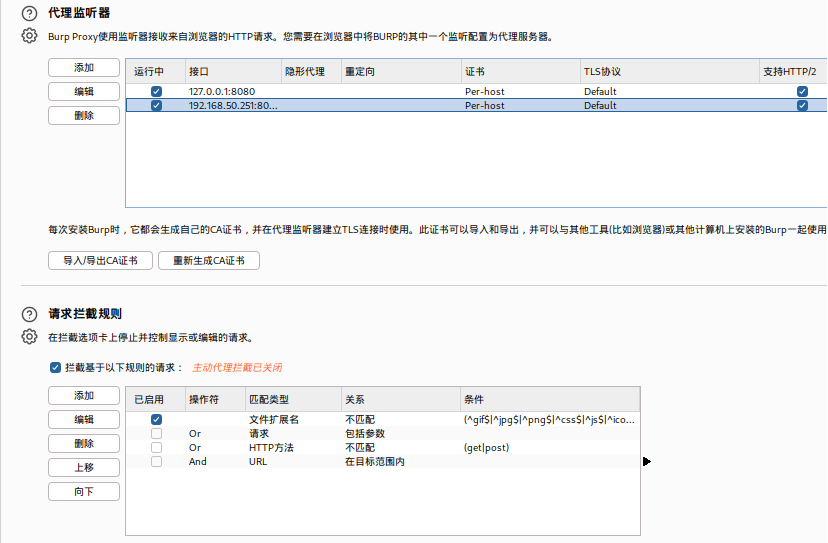
Task: Click Default TLS cell in 192.168.50.251 row
Action: coord(670,106)
